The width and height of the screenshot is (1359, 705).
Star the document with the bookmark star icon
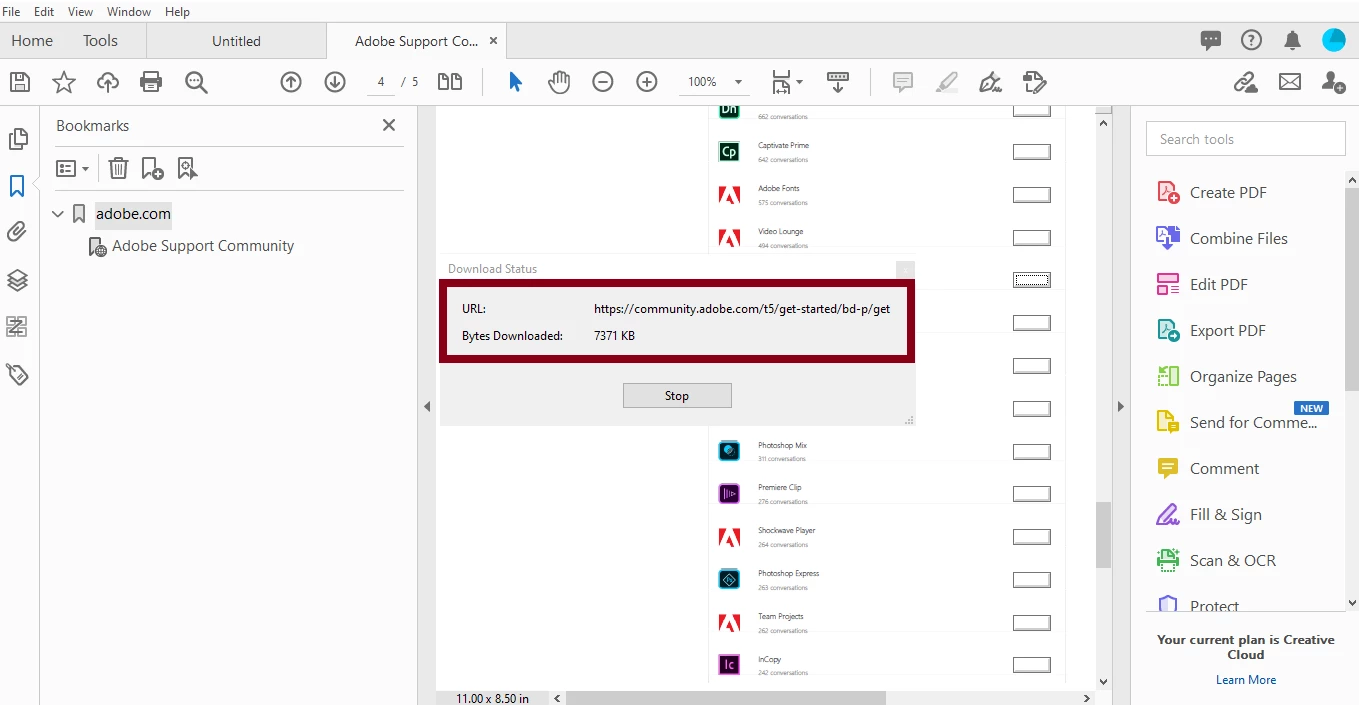pos(64,82)
